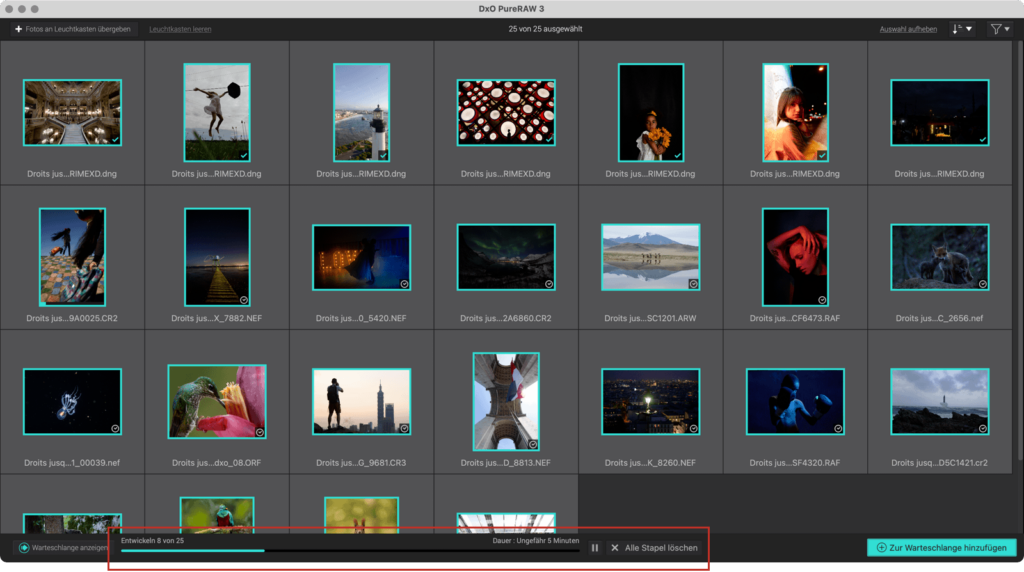Click Dauer: Ungefähr 5 Minuten label

pyautogui.click(x=536, y=541)
